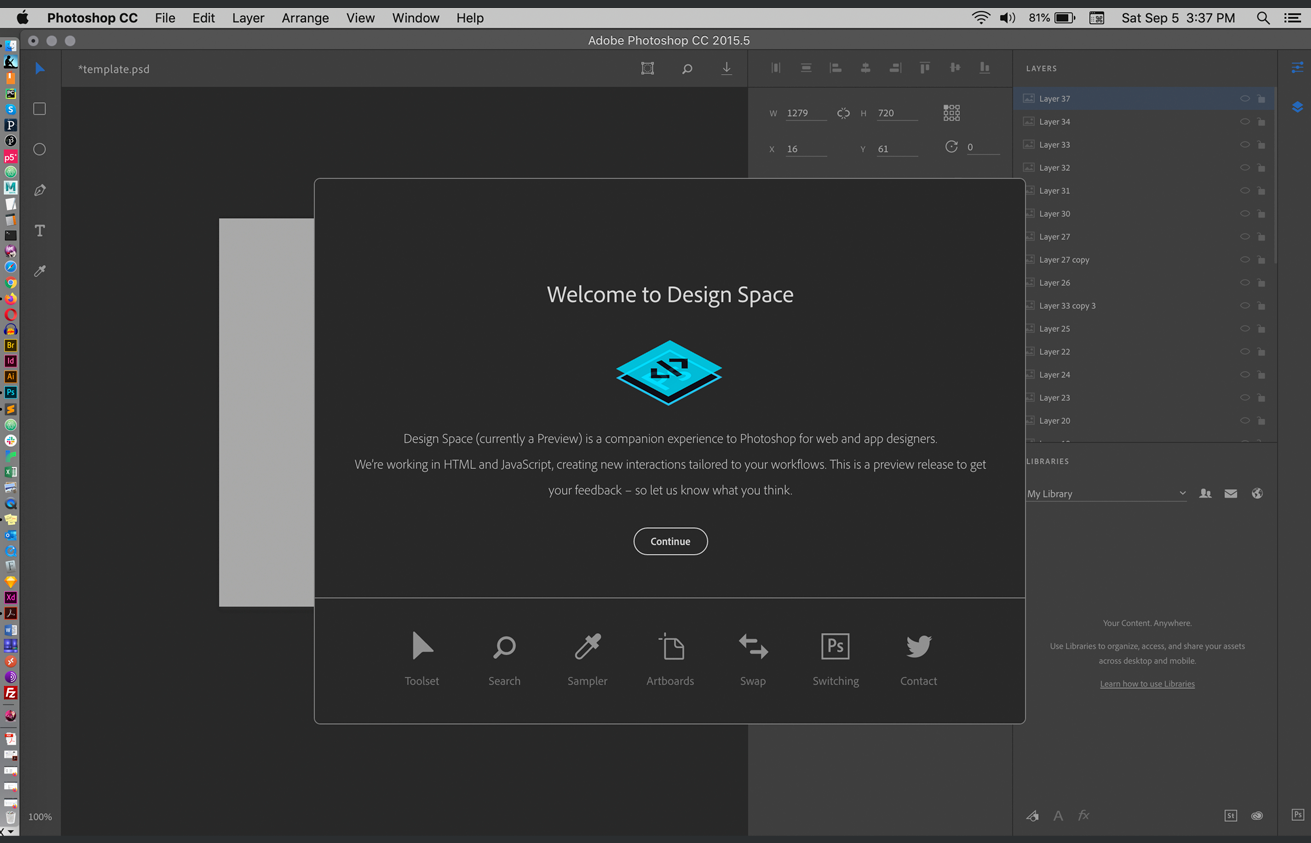Lock Layer 32 with its lock icon

click(x=1262, y=168)
